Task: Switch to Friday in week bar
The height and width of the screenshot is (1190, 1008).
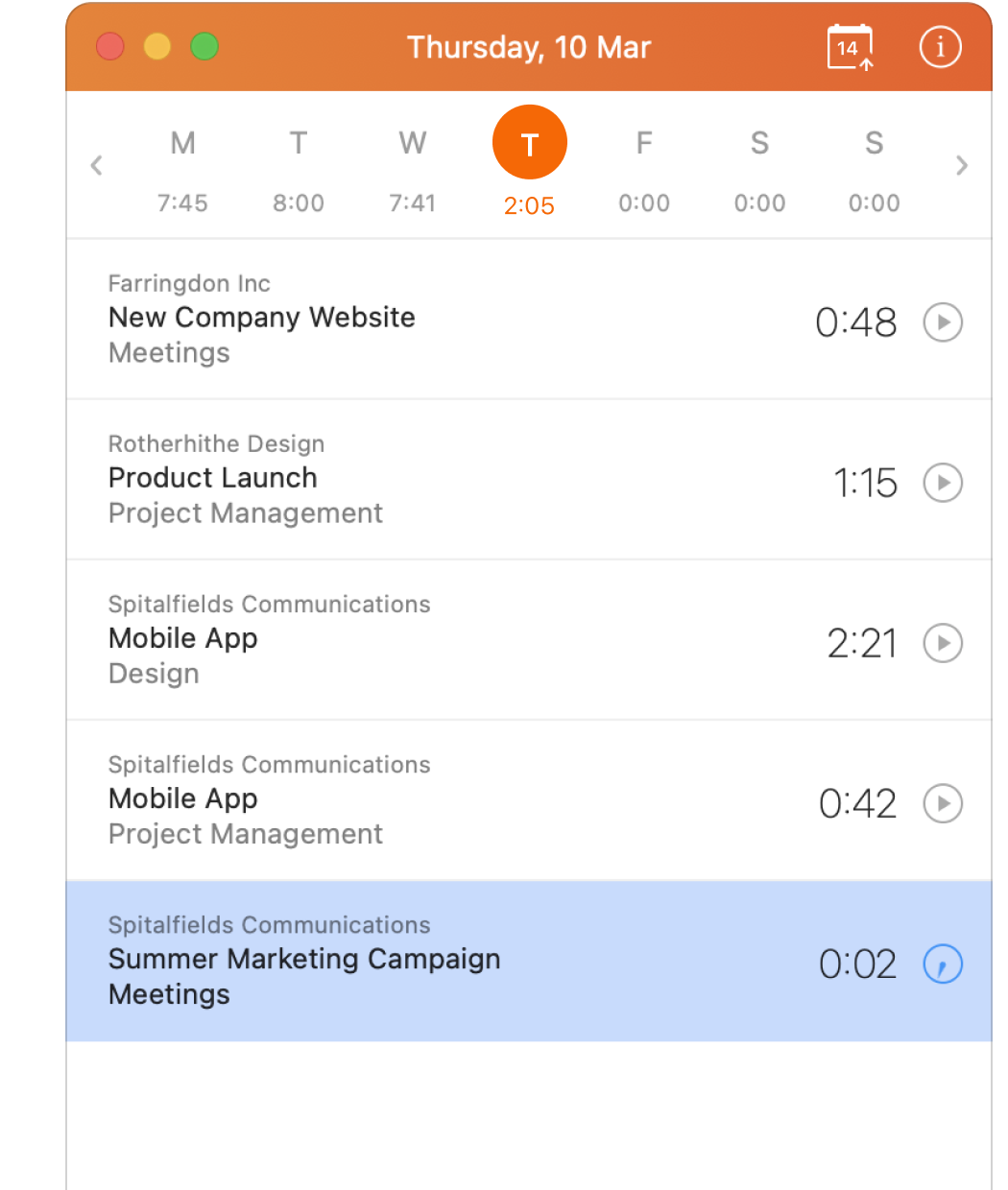Action: (x=644, y=168)
